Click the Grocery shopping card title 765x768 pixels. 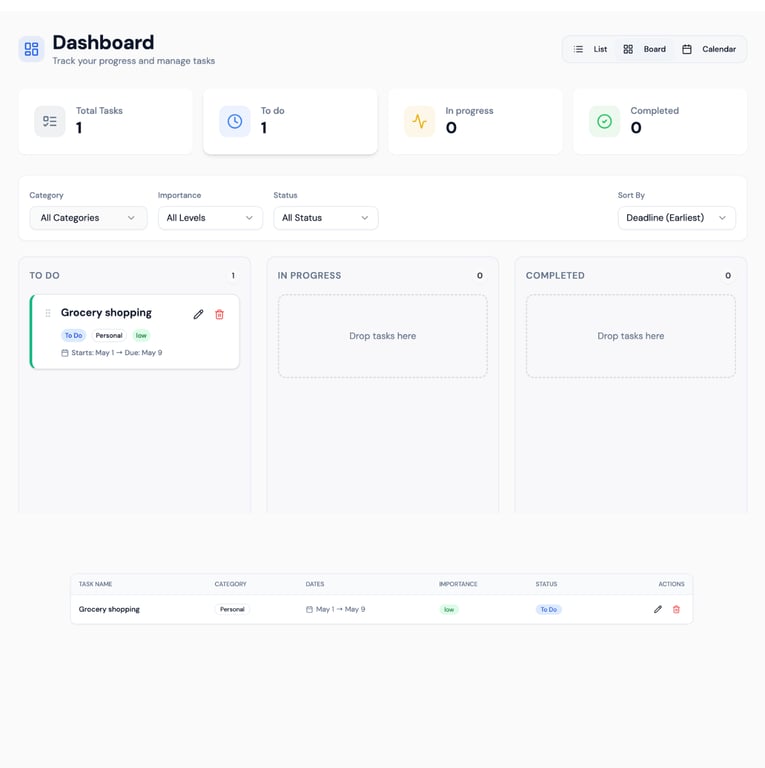point(106,312)
